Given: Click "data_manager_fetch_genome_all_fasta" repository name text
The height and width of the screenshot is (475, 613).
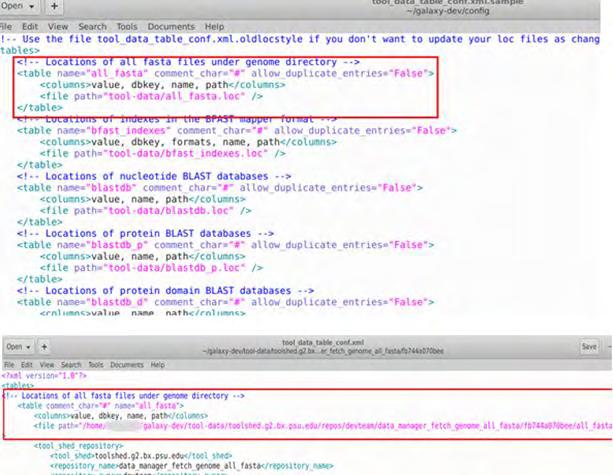Looking at the screenshot, I should tap(190, 466).
